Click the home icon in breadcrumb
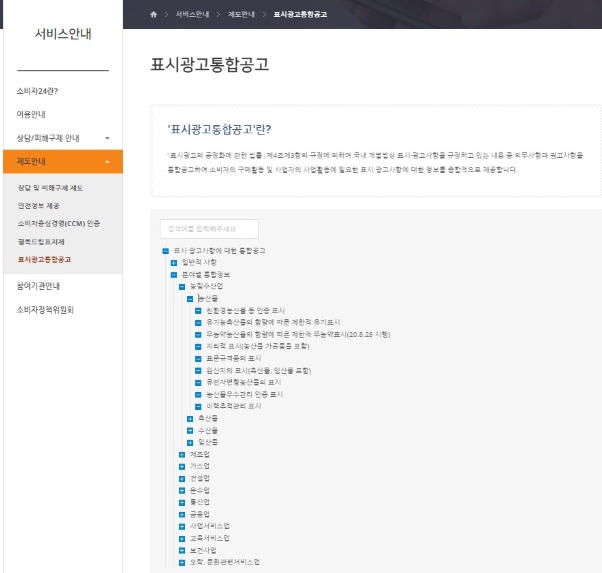 tap(153, 14)
